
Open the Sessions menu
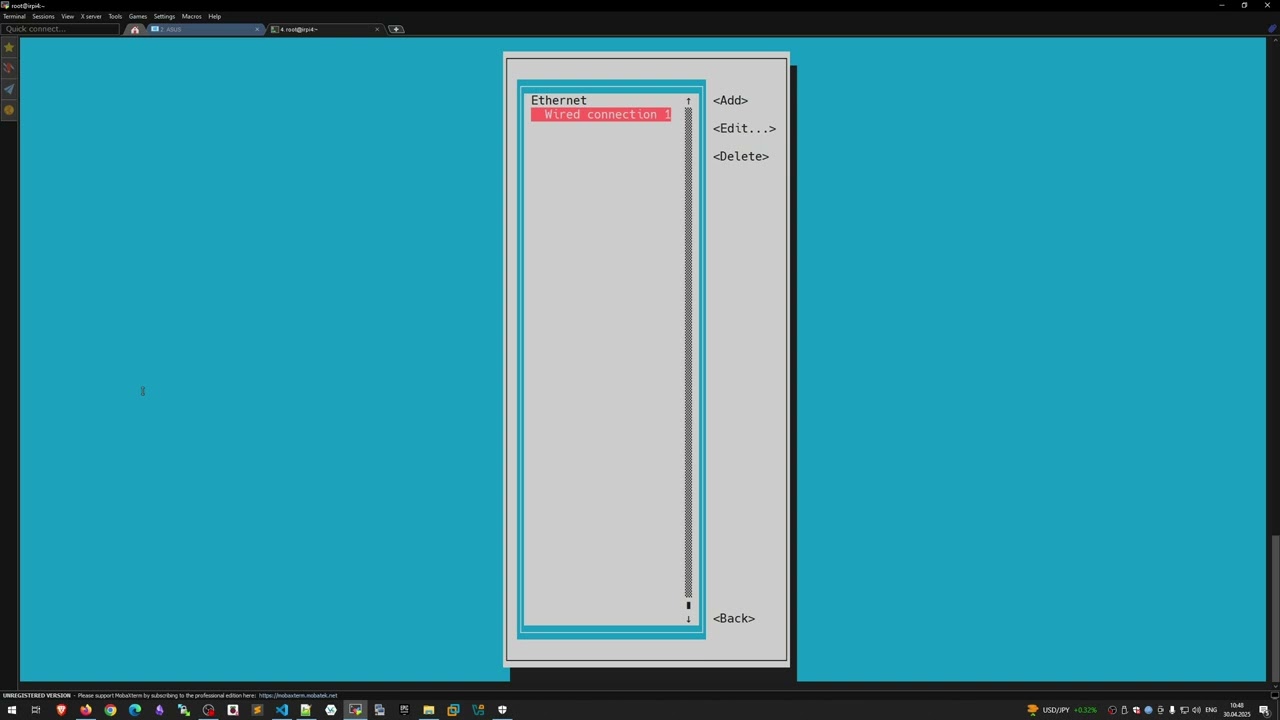43,16
